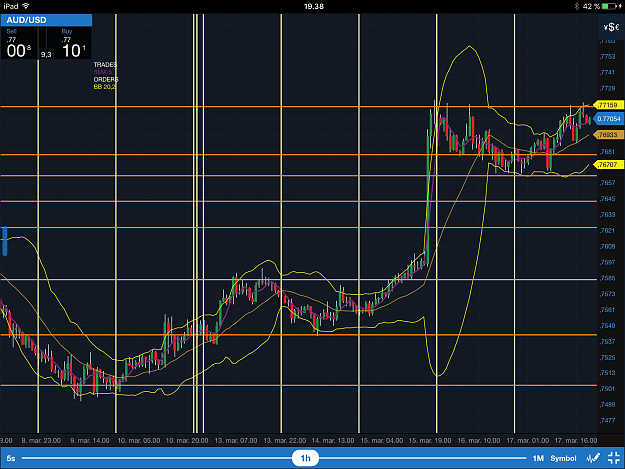Image resolution: width=625 pixels, height=469 pixels.
Task: Toggle the SMA 5 indicator label
Action: 103,72
